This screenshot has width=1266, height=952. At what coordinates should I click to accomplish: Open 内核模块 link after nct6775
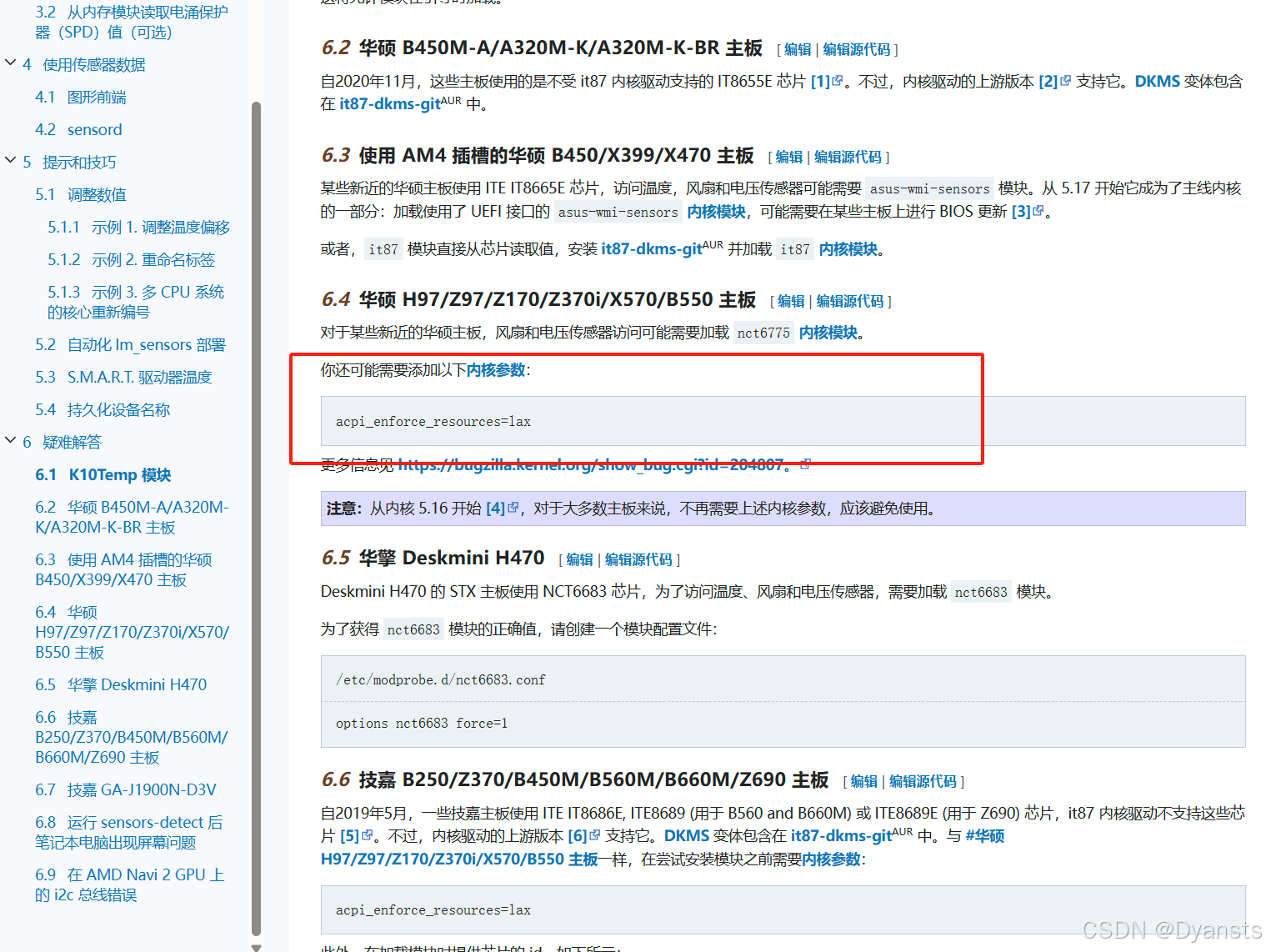pos(828,333)
